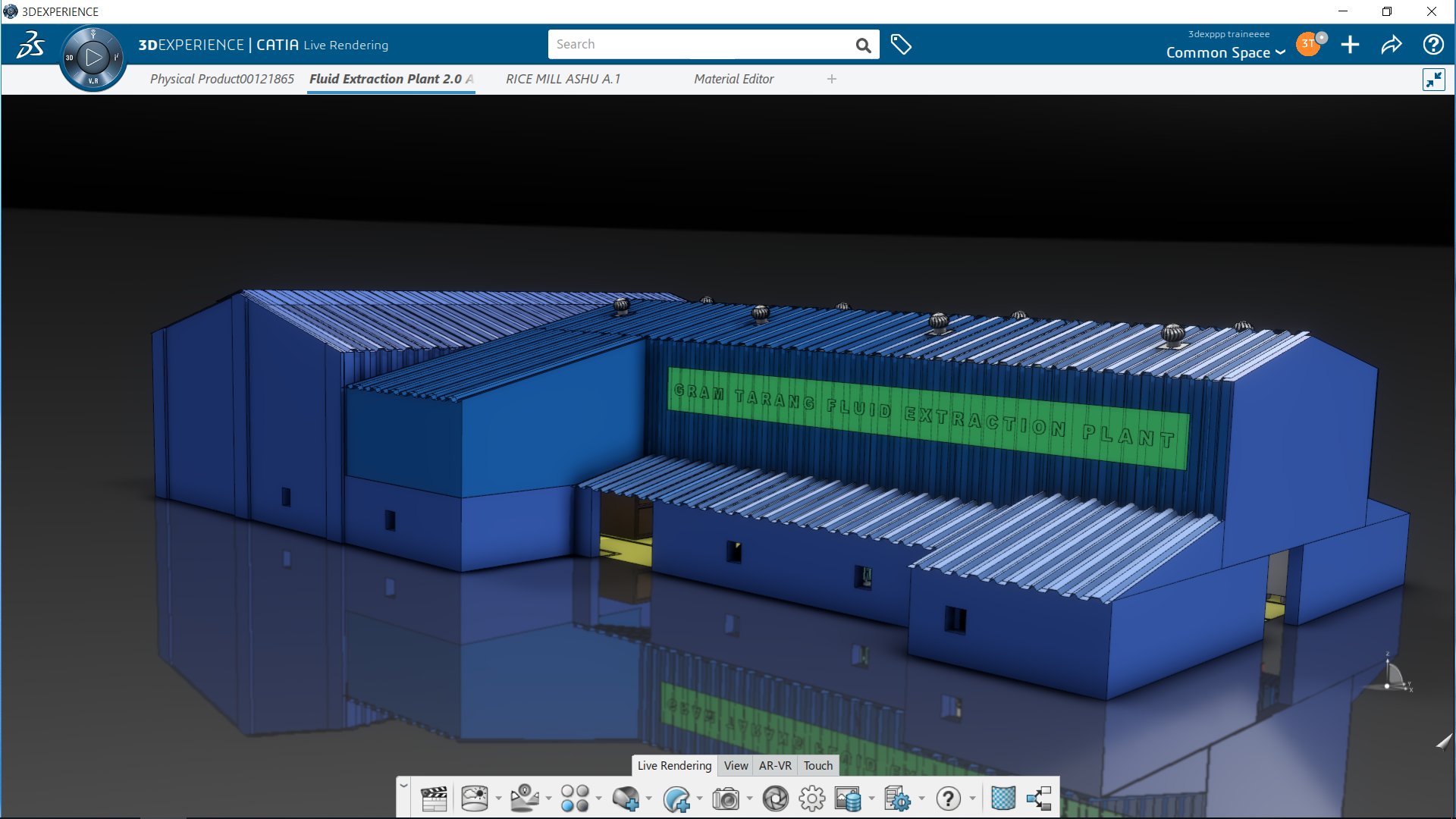The width and height of the screenshot is (1456, 819).
Task: Open the tags (6WTags) icon
Action: coord(901,45)
